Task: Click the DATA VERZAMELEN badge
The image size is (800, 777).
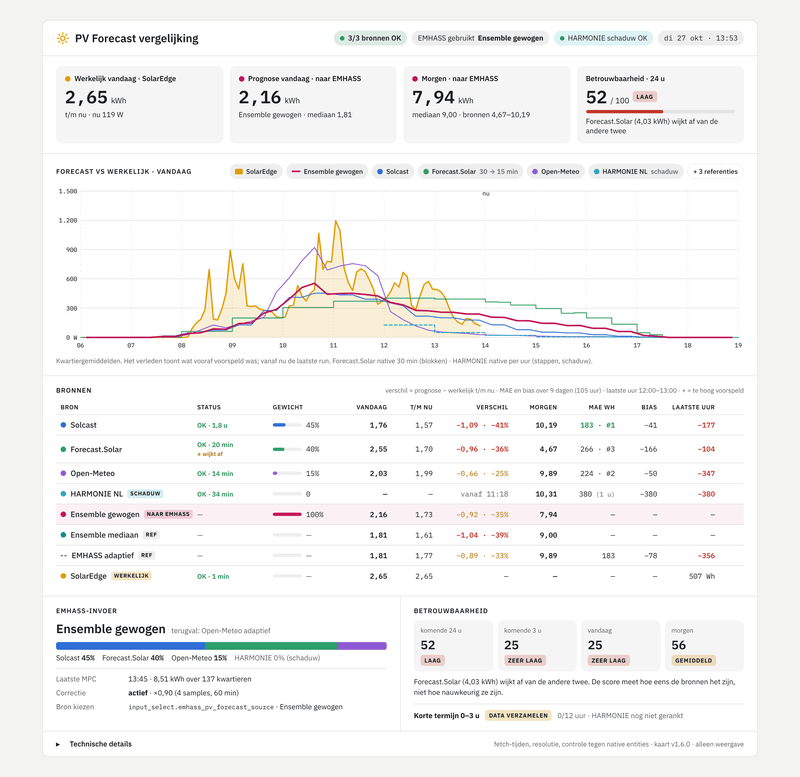Action: tap(518, 715)
